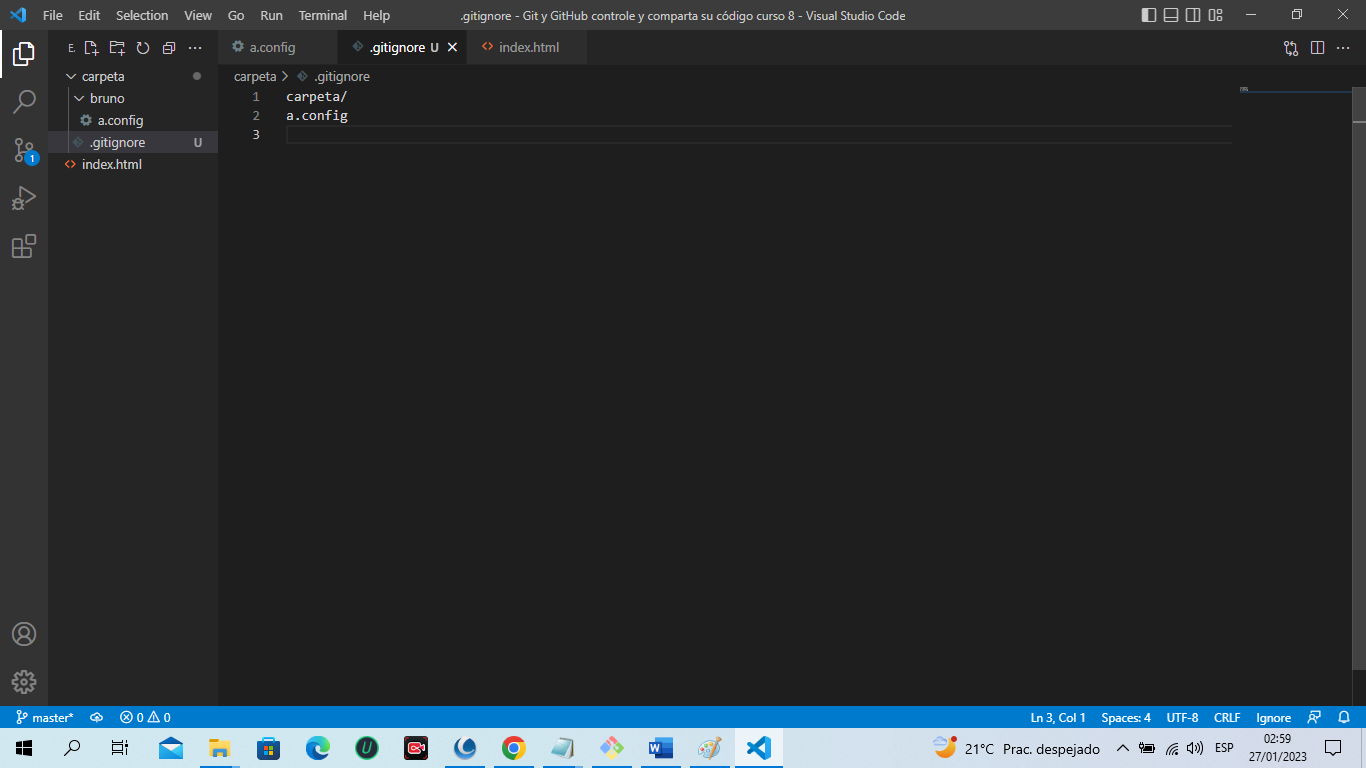1366x768 pixels.
Task: Open the Notifications bell
Action: (x=1344, y=718)
